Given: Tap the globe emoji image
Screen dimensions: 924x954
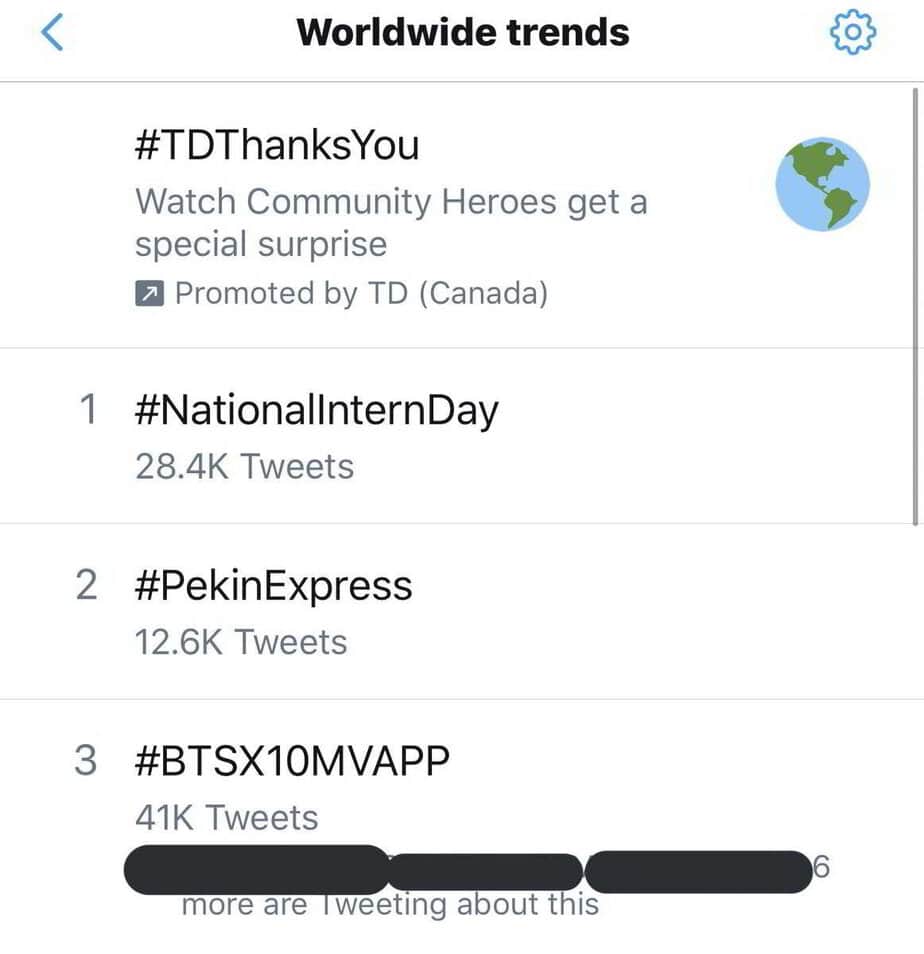Looking at the screenshot, I should [822, 185].
